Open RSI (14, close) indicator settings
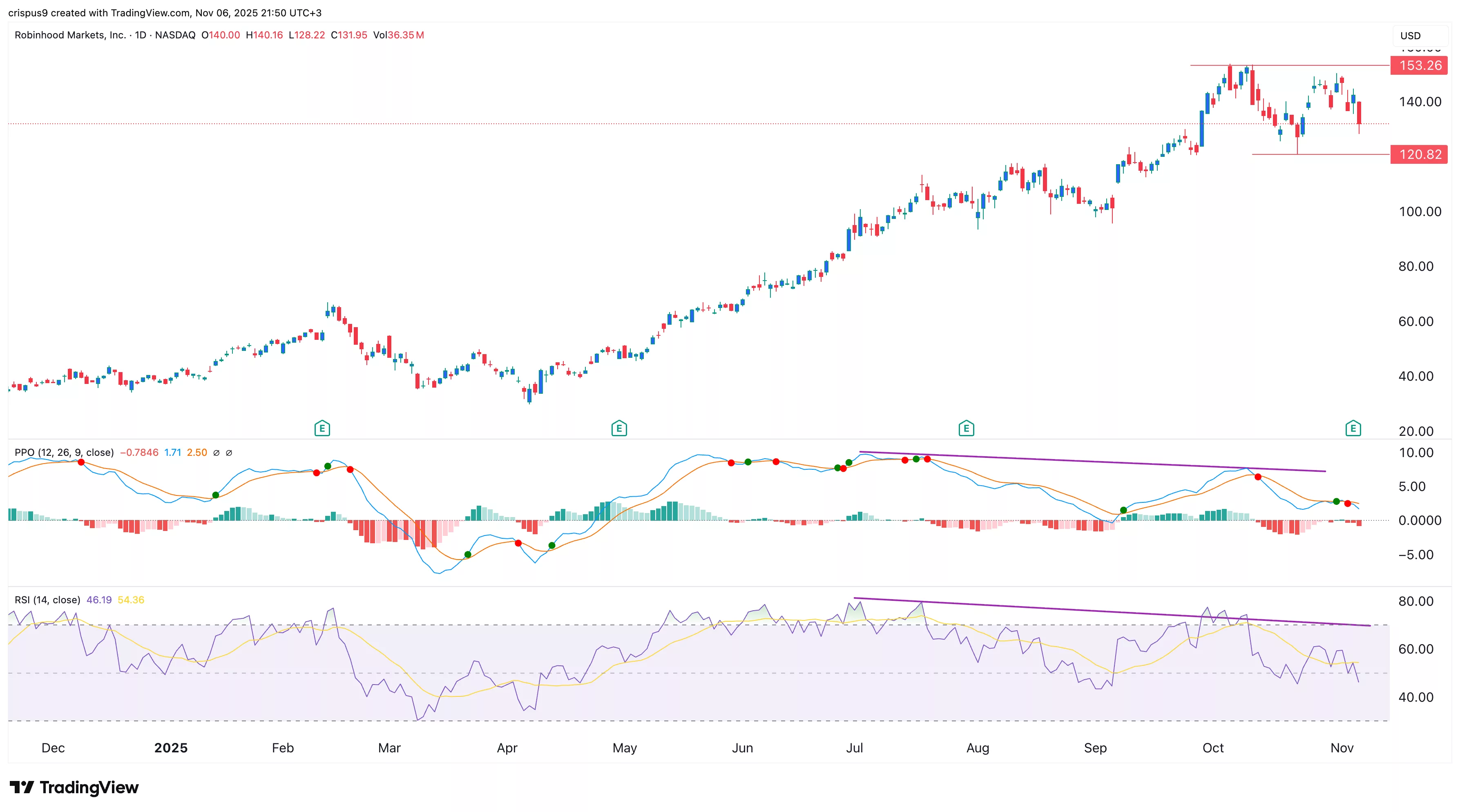Viewport: 1460px width, 812px height. point(47,600)
